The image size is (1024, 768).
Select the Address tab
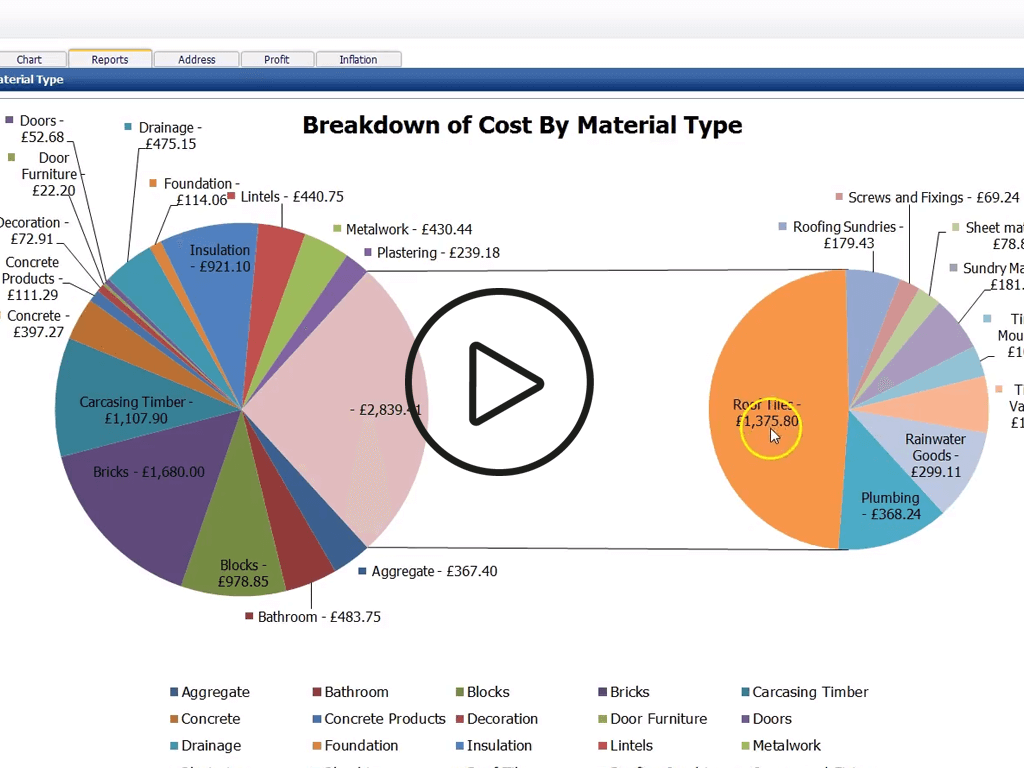click(x=197, y=59)
